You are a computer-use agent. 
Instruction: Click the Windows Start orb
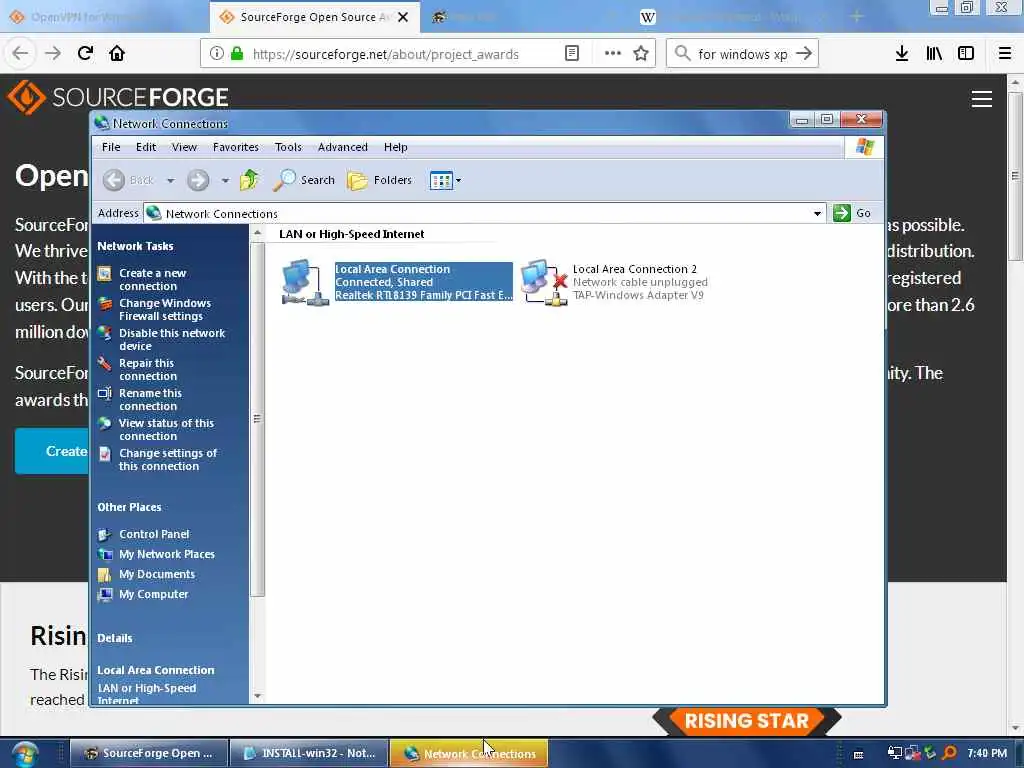point(24,754)
